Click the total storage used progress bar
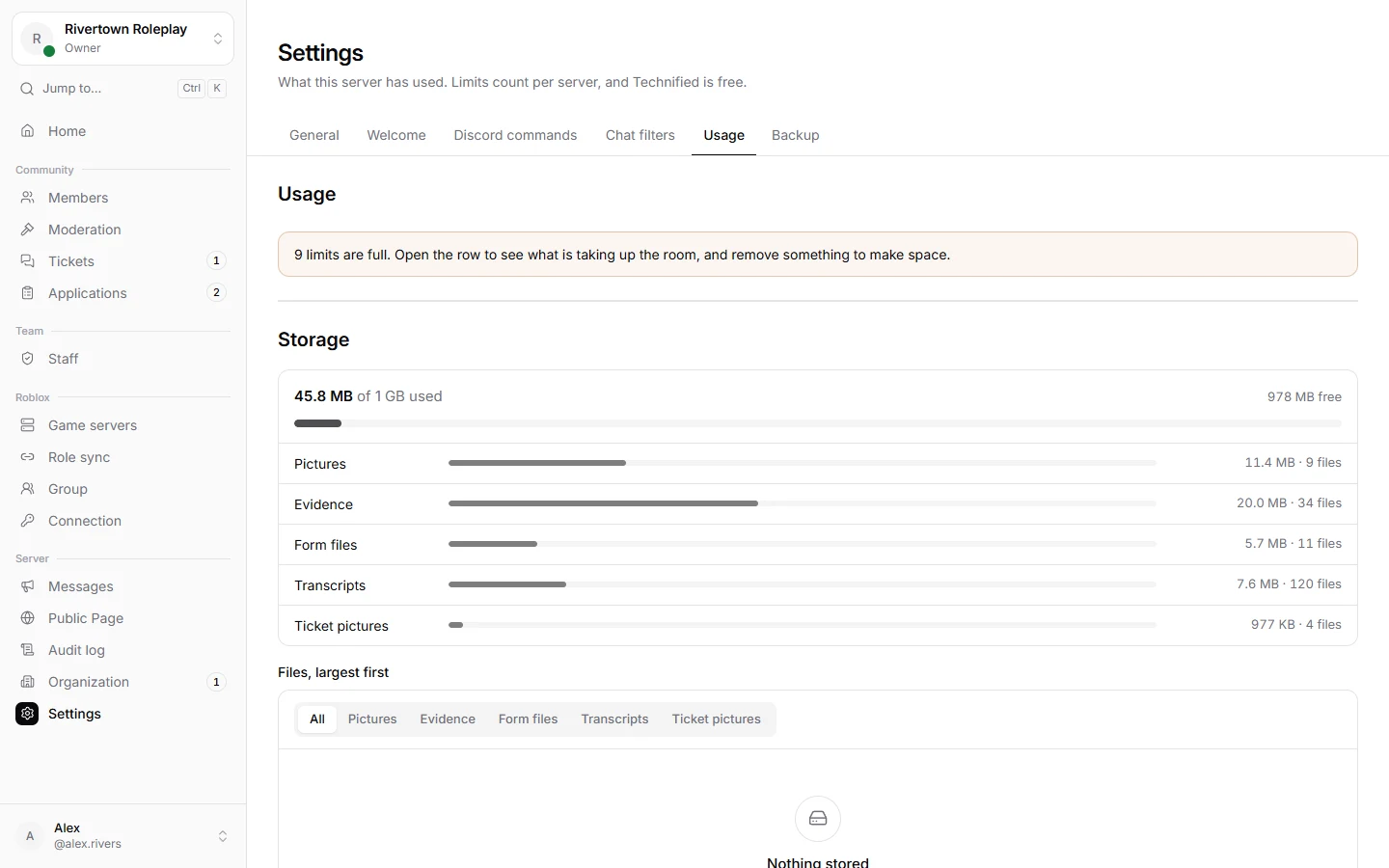Screen dimensions: 1389x868 pos(818,423)
